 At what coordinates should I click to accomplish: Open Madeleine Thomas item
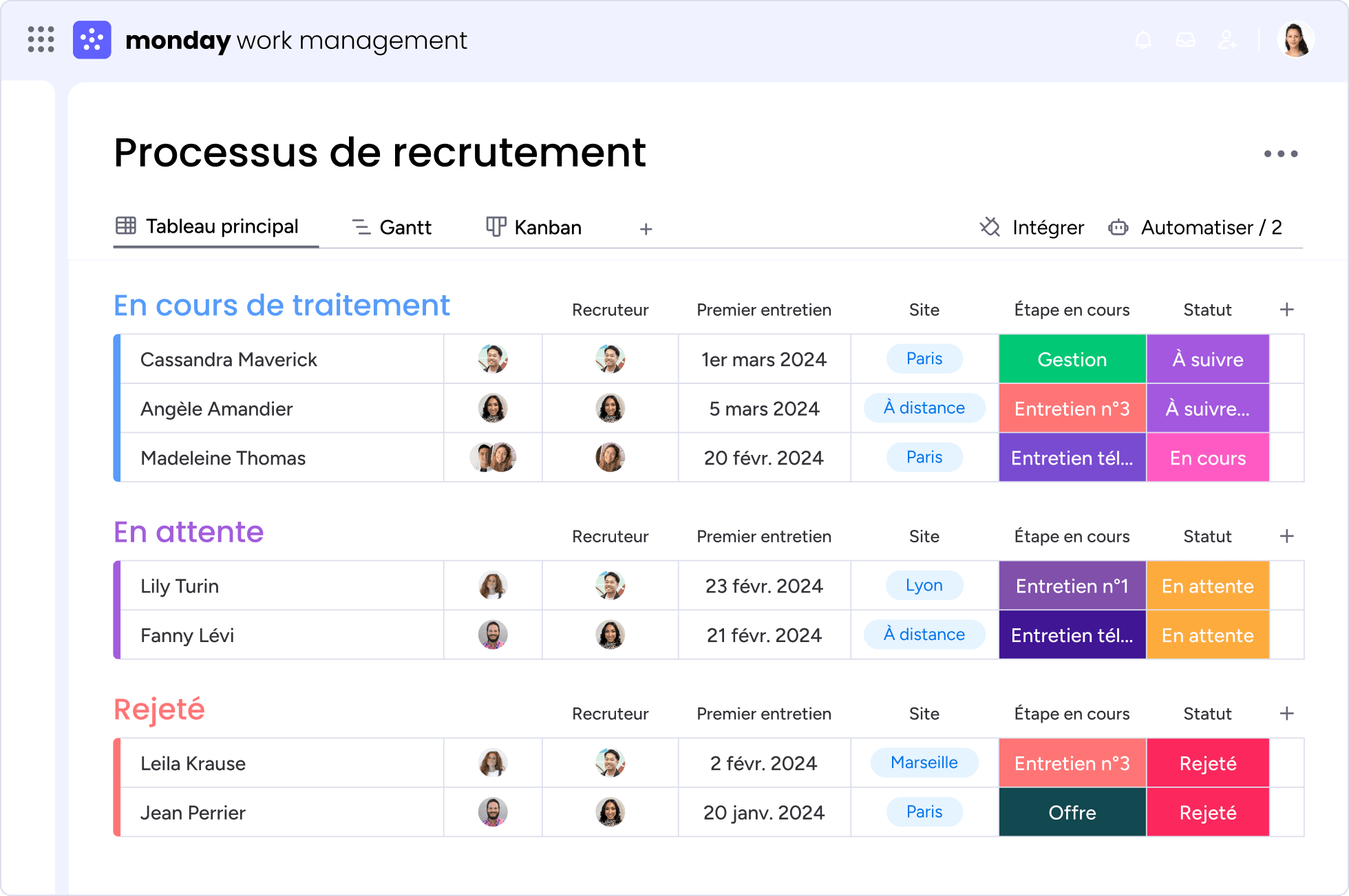223,458
